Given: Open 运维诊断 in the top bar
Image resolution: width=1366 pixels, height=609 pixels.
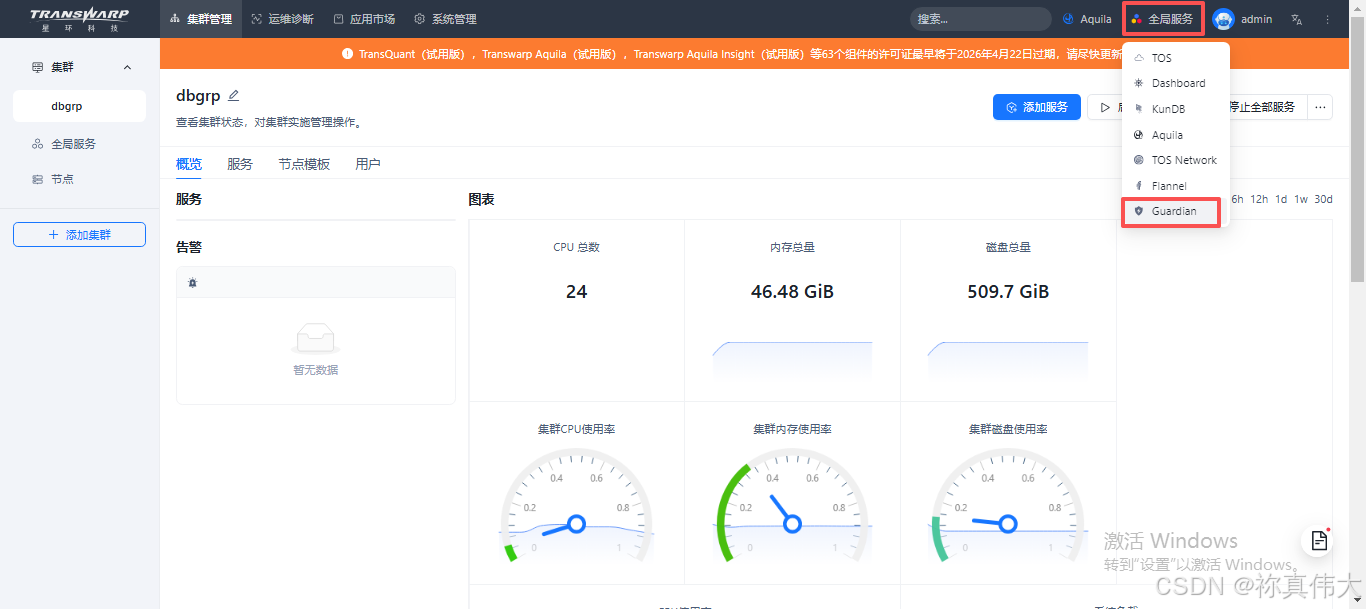Looking at the screenshot, I should click(x=282, y=19).
